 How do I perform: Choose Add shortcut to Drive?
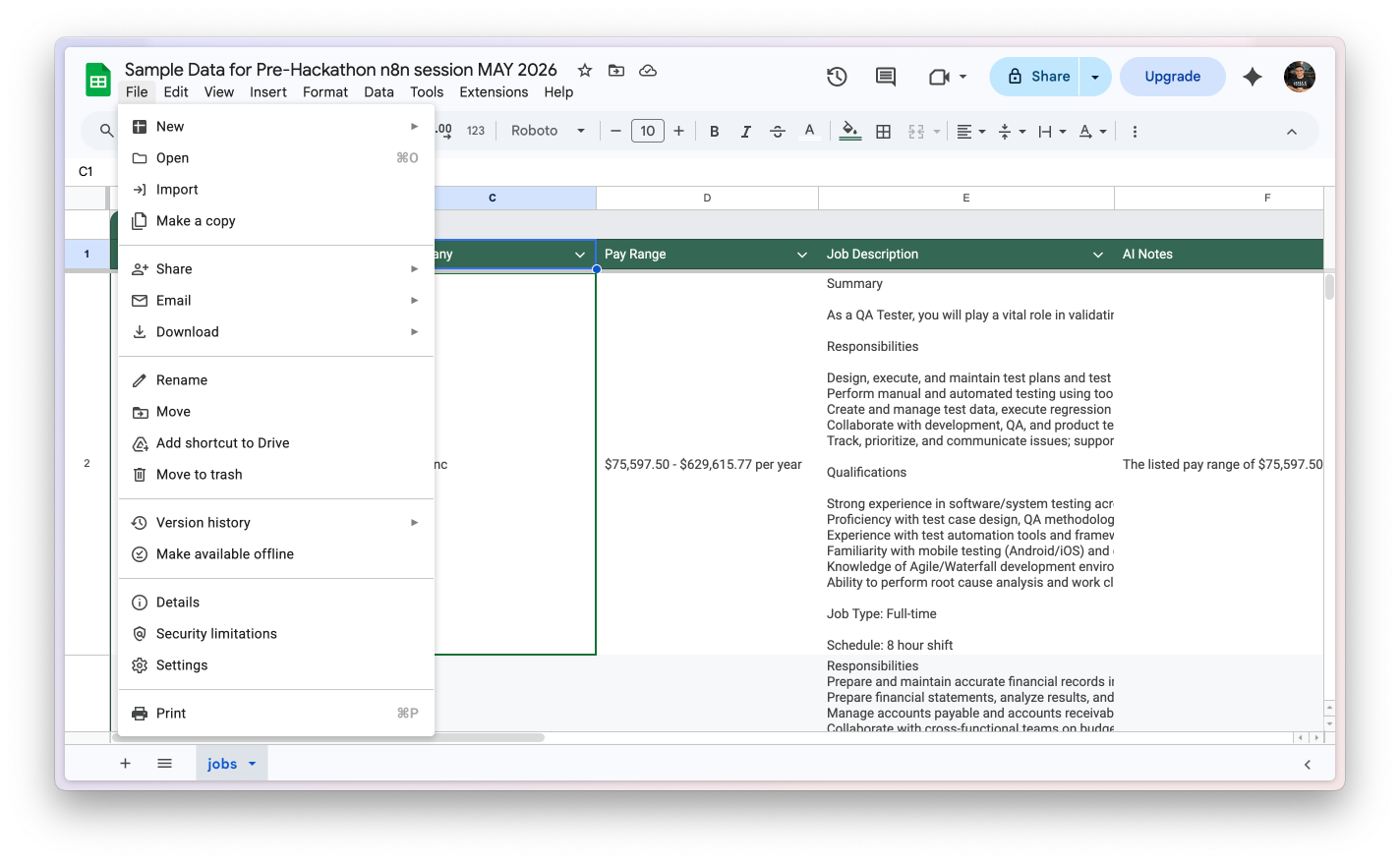pos(276,443)
